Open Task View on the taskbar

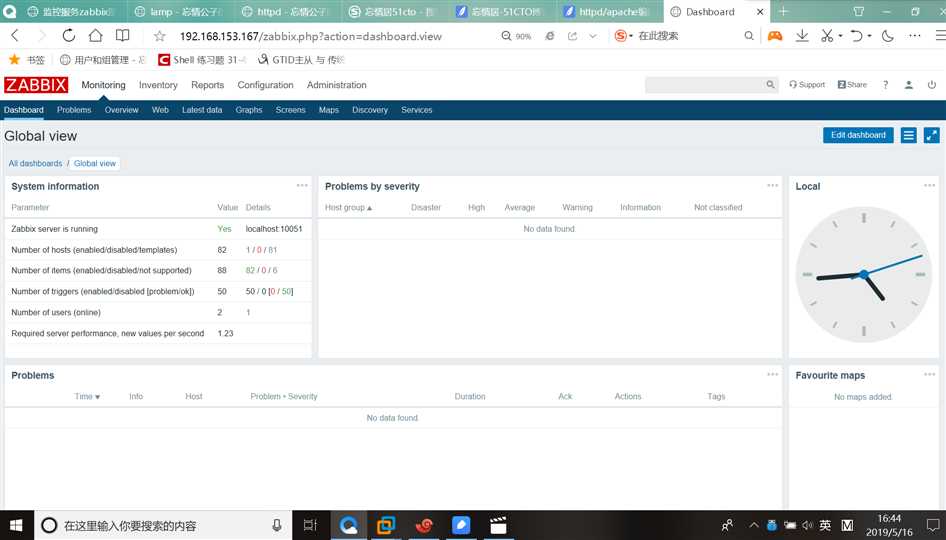tap(310, 525)
